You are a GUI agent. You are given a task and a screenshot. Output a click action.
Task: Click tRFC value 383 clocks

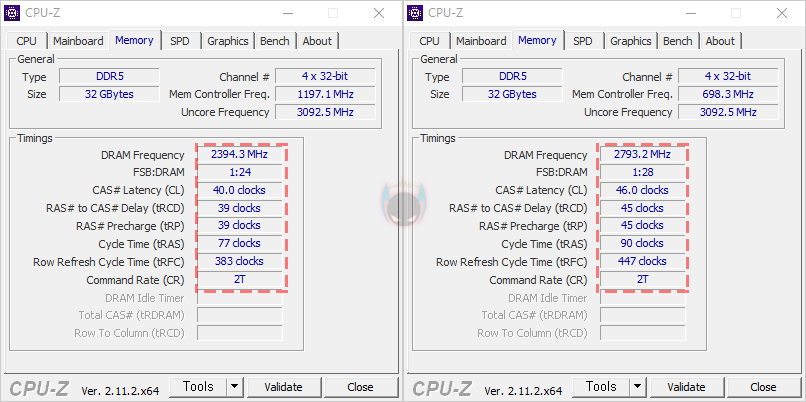coord(240,261)
